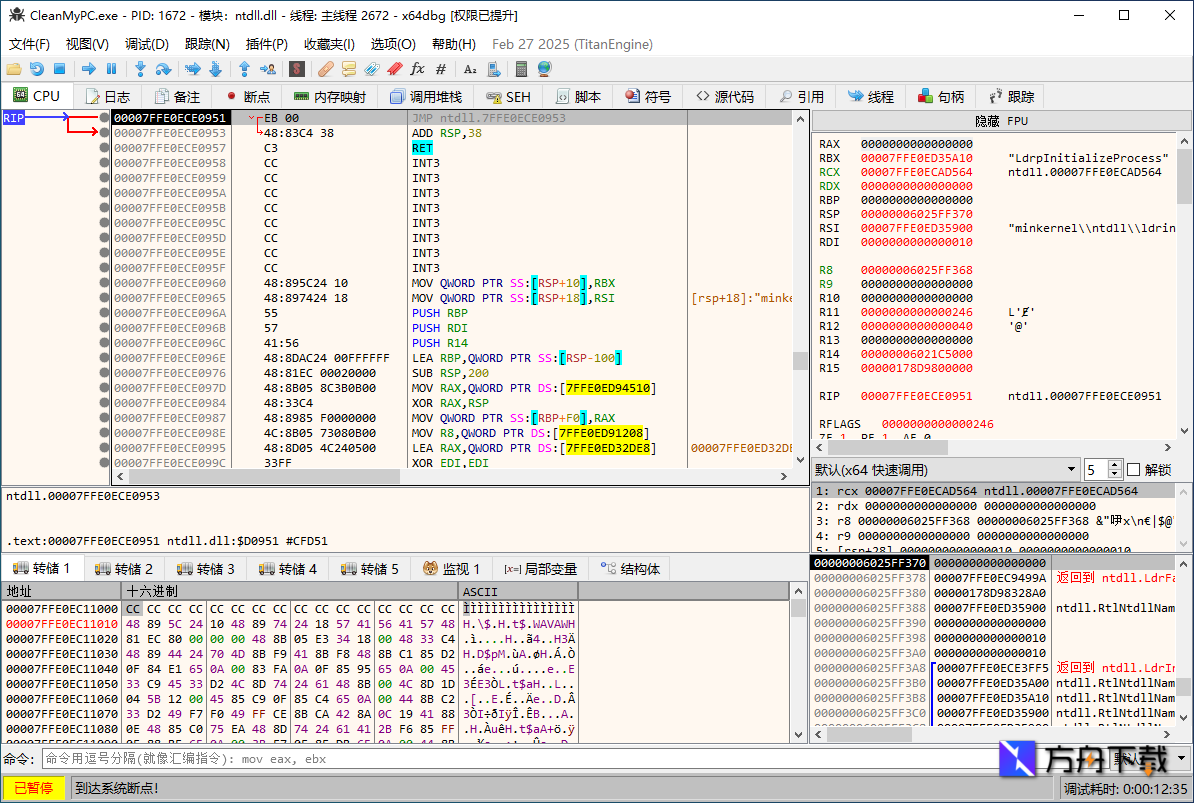Open the Scylla plugin with the S icon

295,69
